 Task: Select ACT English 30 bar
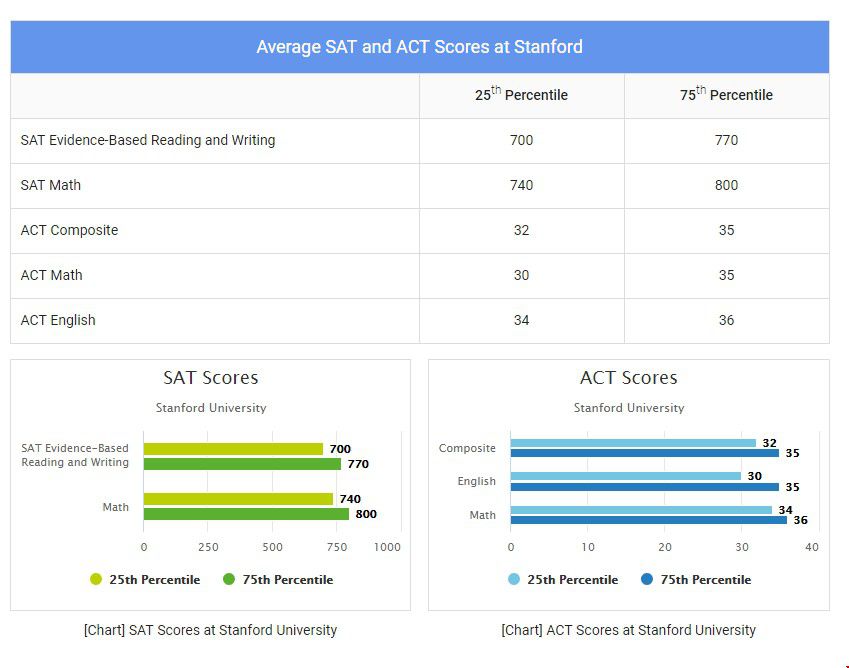click(626, 476)
